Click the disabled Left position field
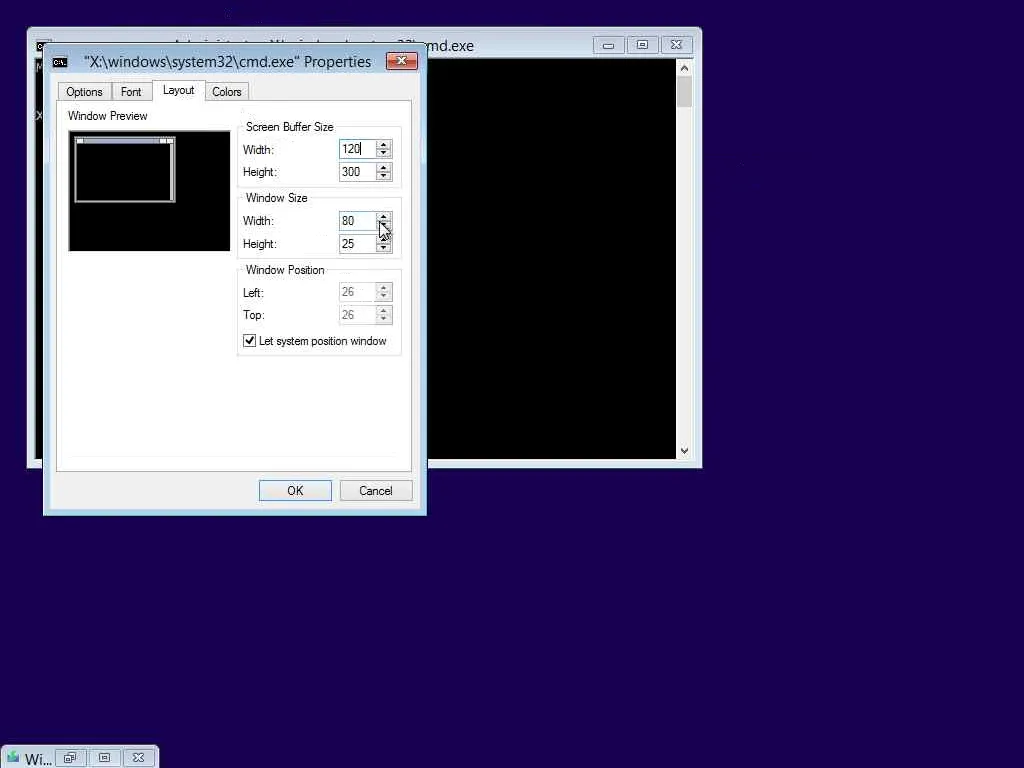The height and width of the screenshot is (768, 1024). (x=357, y=292)
